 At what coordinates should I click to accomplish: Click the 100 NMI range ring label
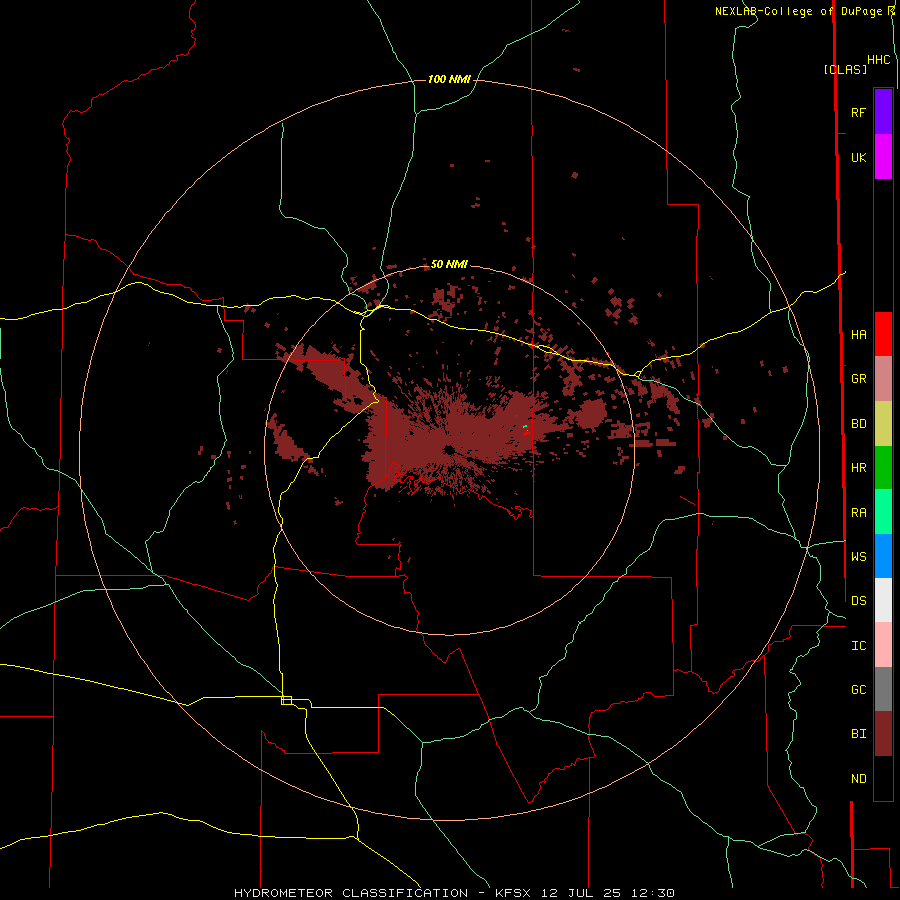(449, 79)
